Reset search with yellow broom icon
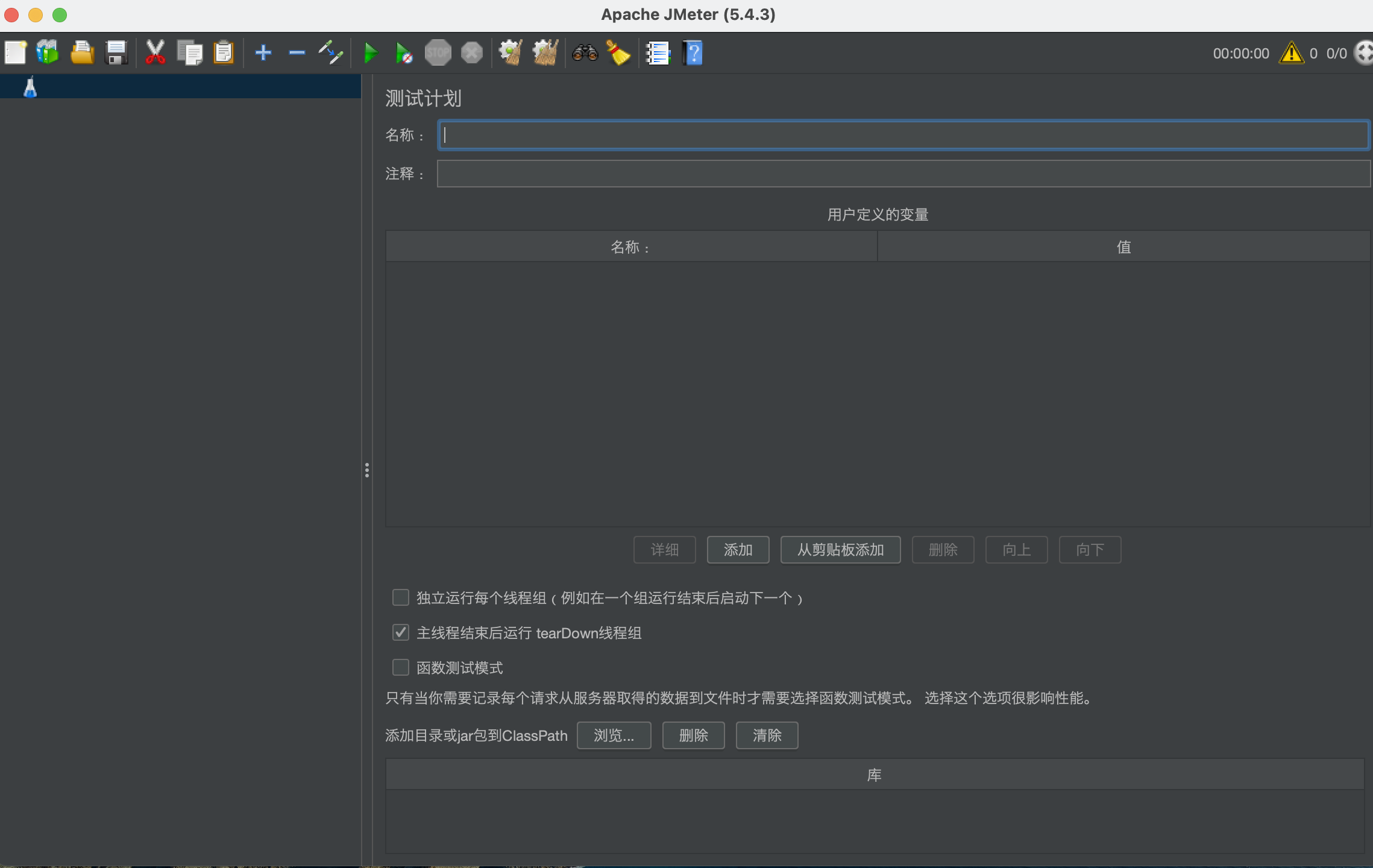1373x868 pixels. (618, 53)
